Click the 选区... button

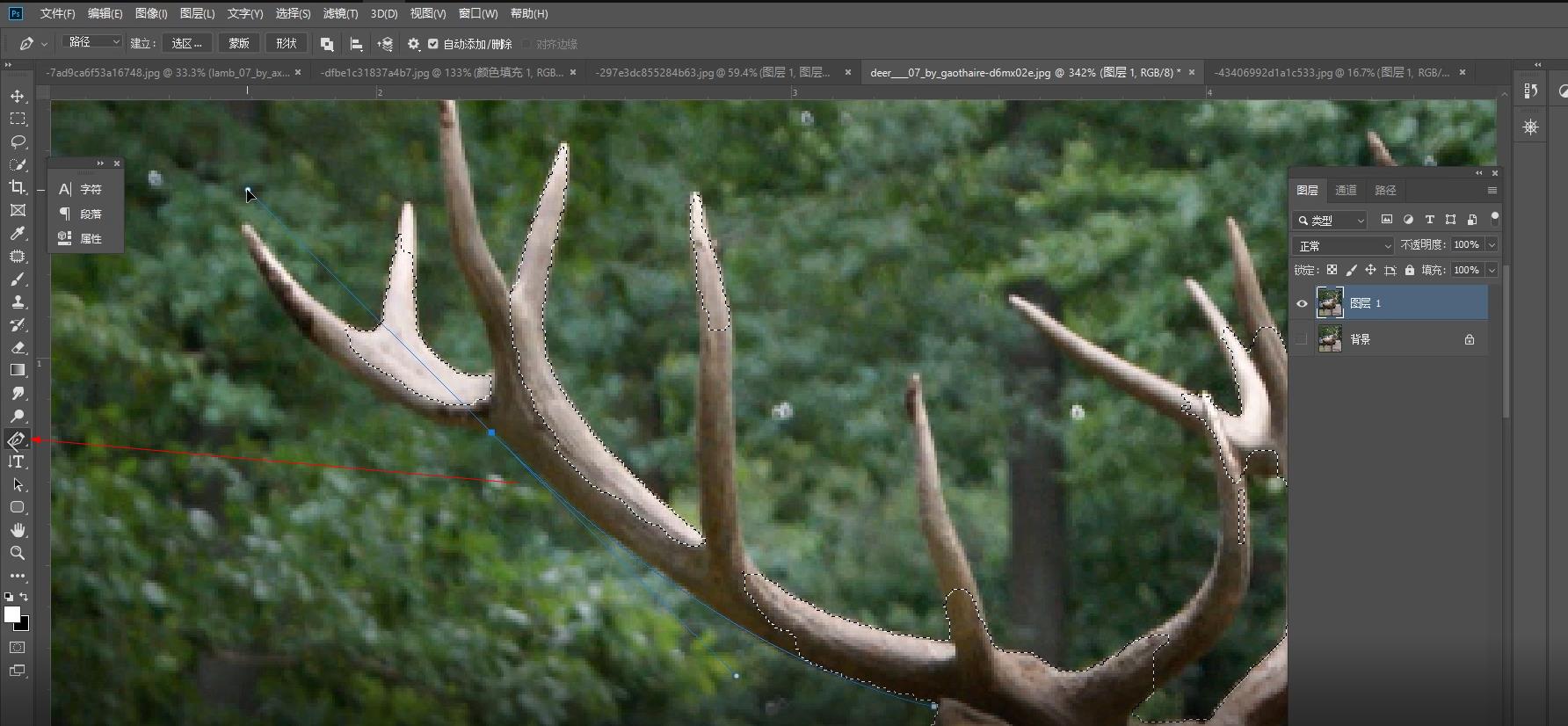point(186,43)
